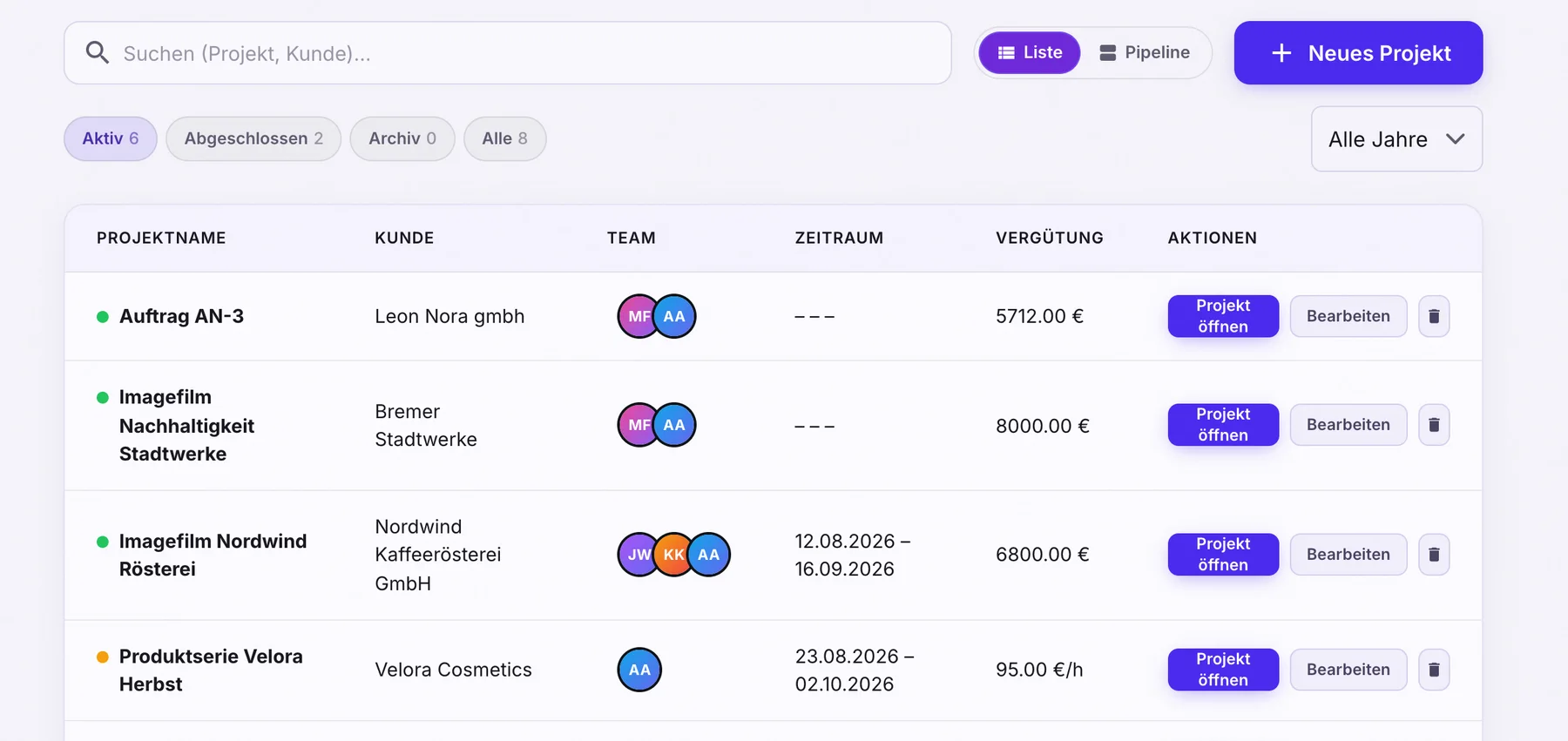Show Alle projects tab

(505, 138)
